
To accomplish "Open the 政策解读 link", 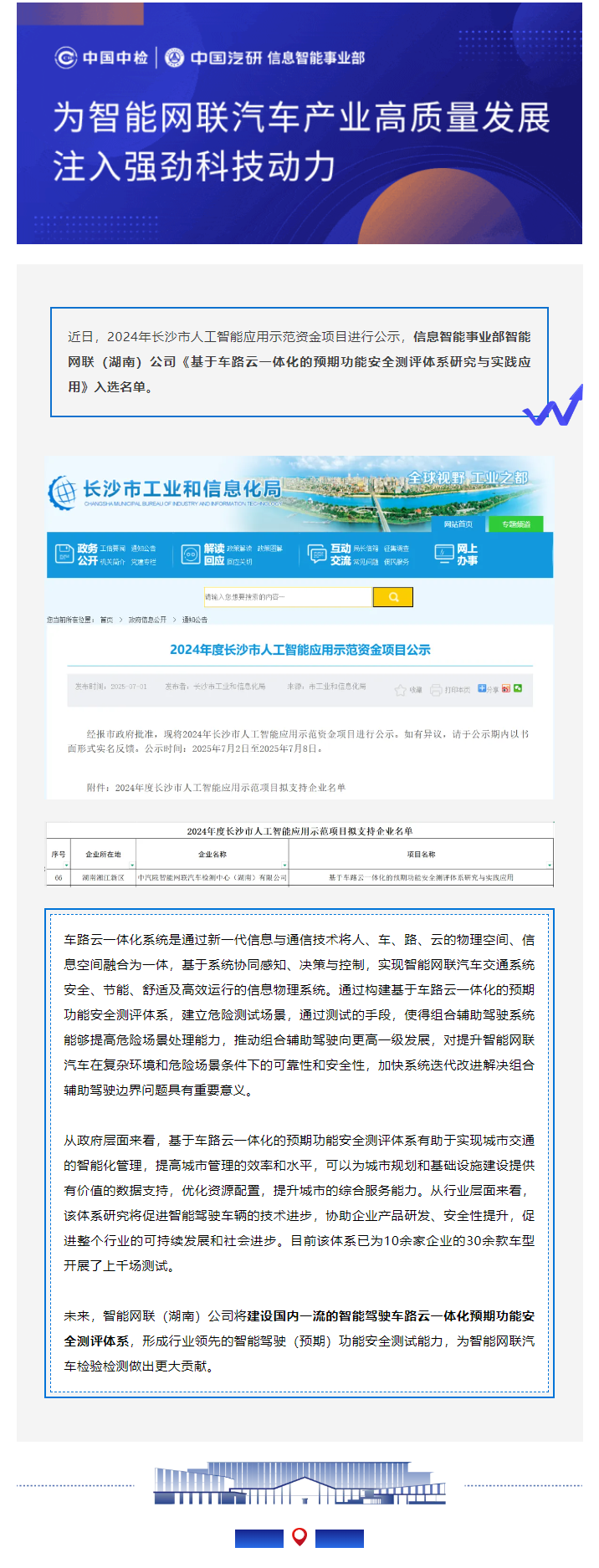I will [x=239, y=549].
